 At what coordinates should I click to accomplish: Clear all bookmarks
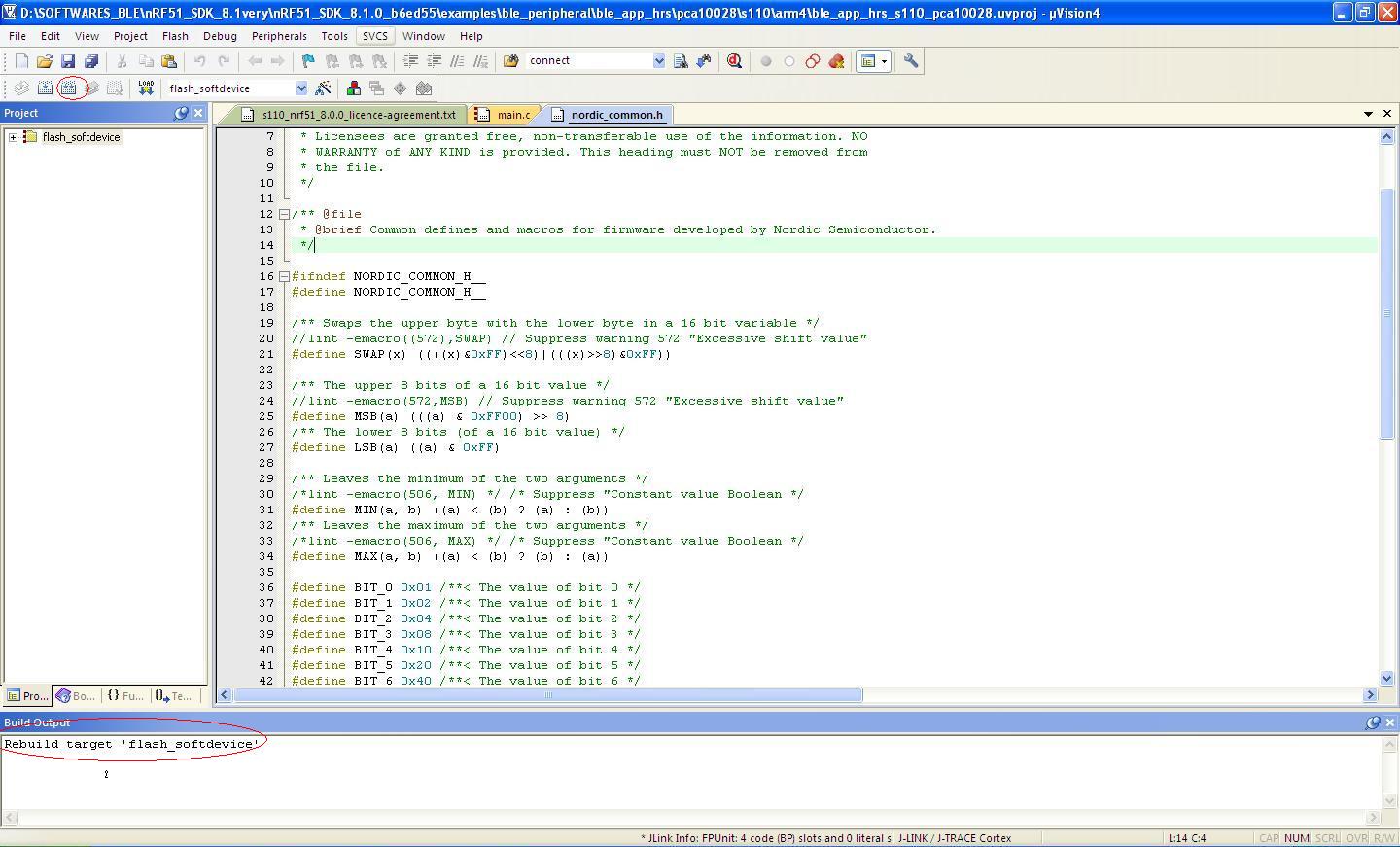pos(379,61)
